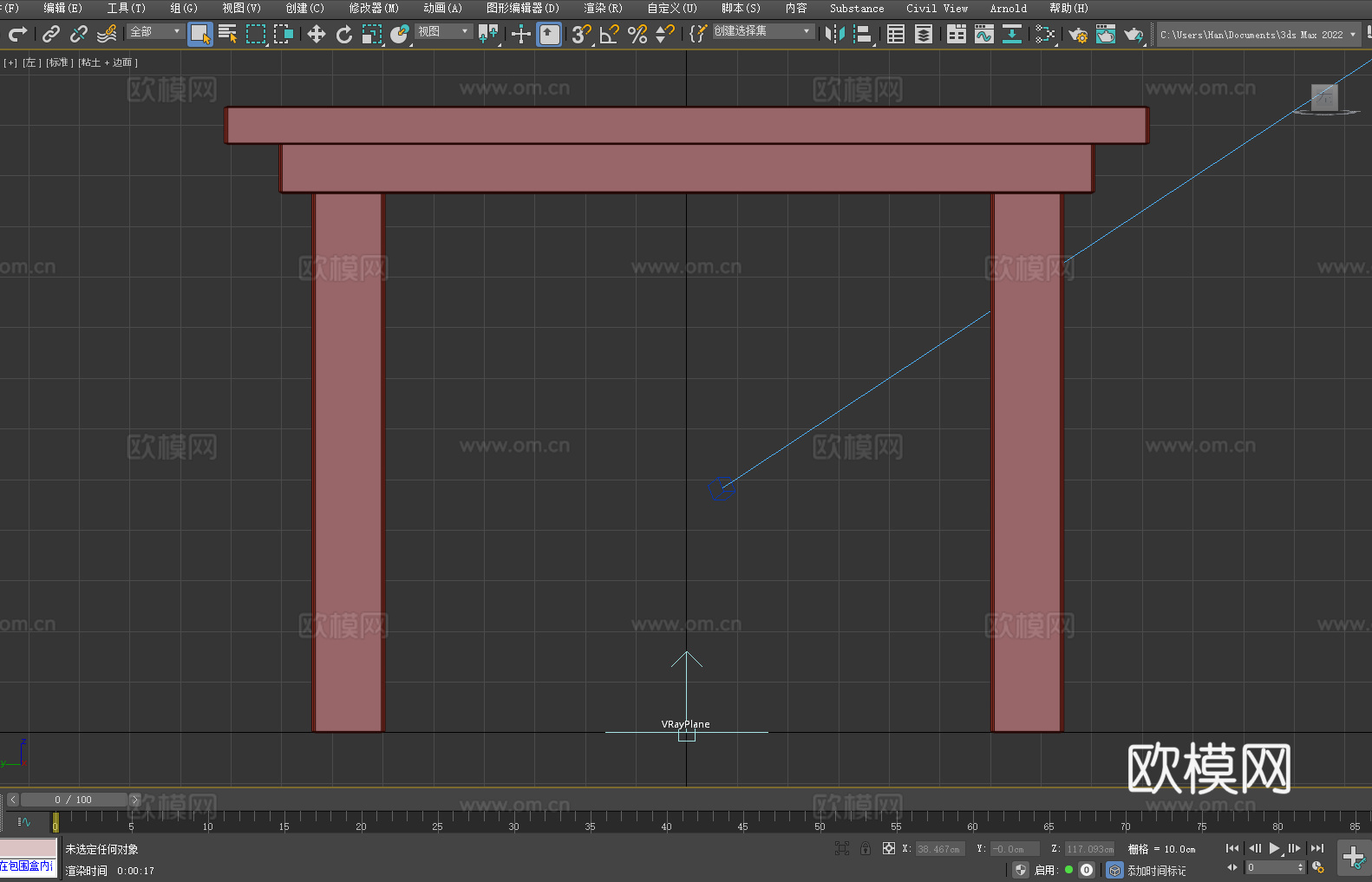
Task: Click the ViewCube in viewport corner
Action: point(1324,98)
